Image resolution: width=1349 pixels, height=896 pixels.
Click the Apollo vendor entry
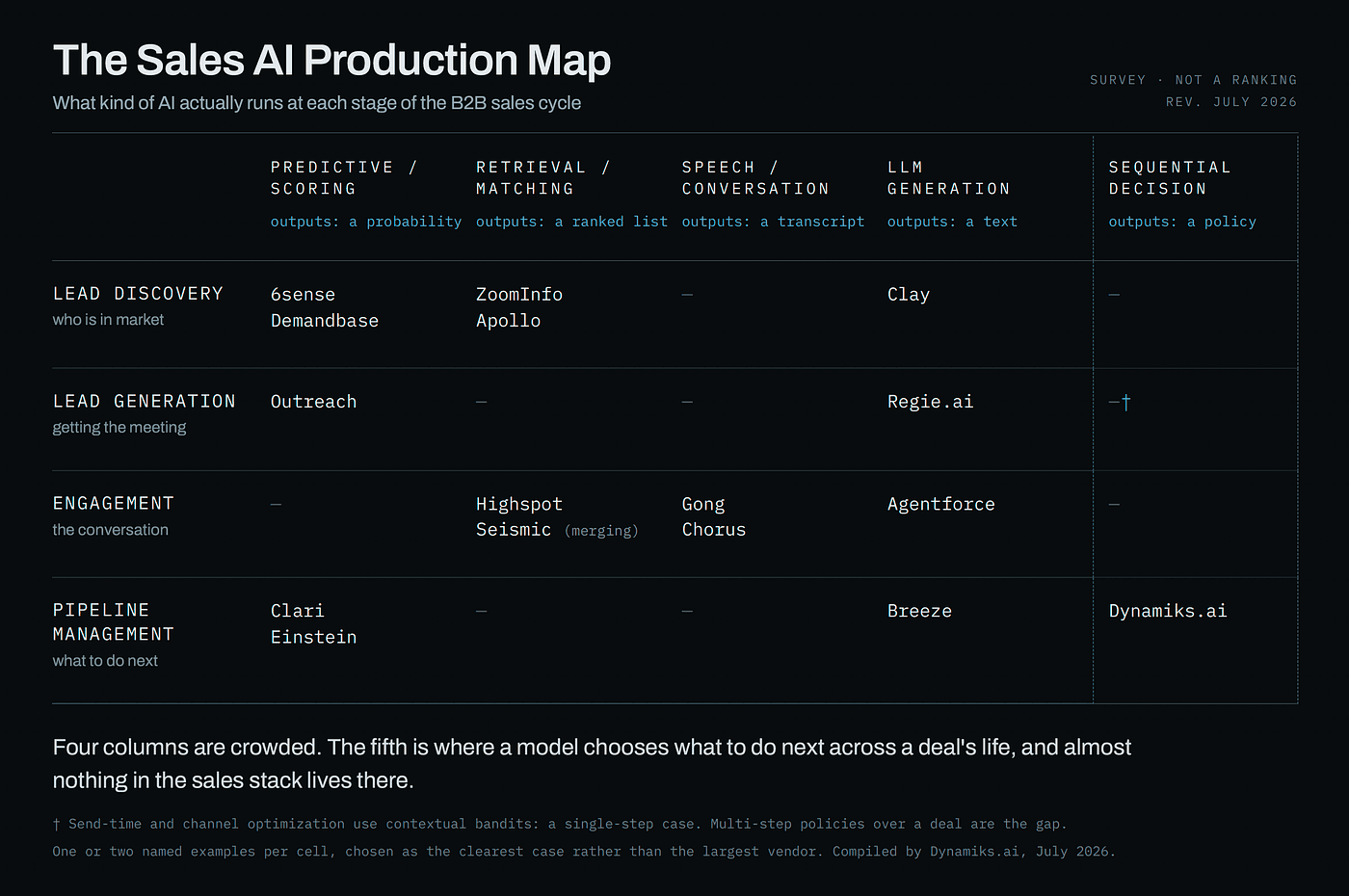(508, 321)
